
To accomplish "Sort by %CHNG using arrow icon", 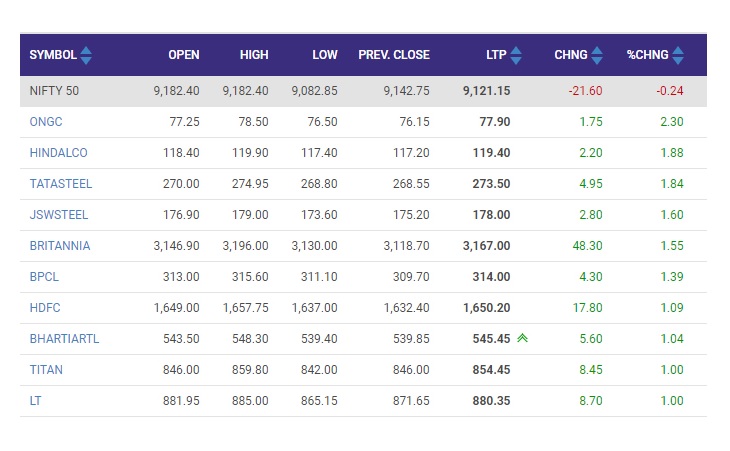I will (678, 55).
